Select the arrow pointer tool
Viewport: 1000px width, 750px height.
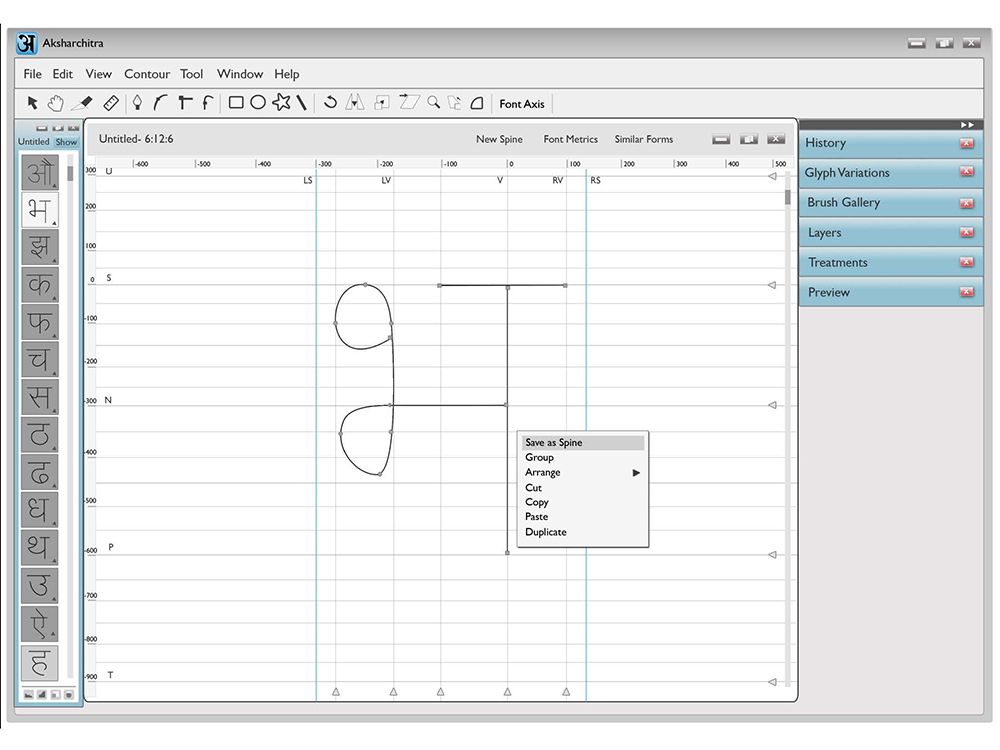click(x=33, y=103)
